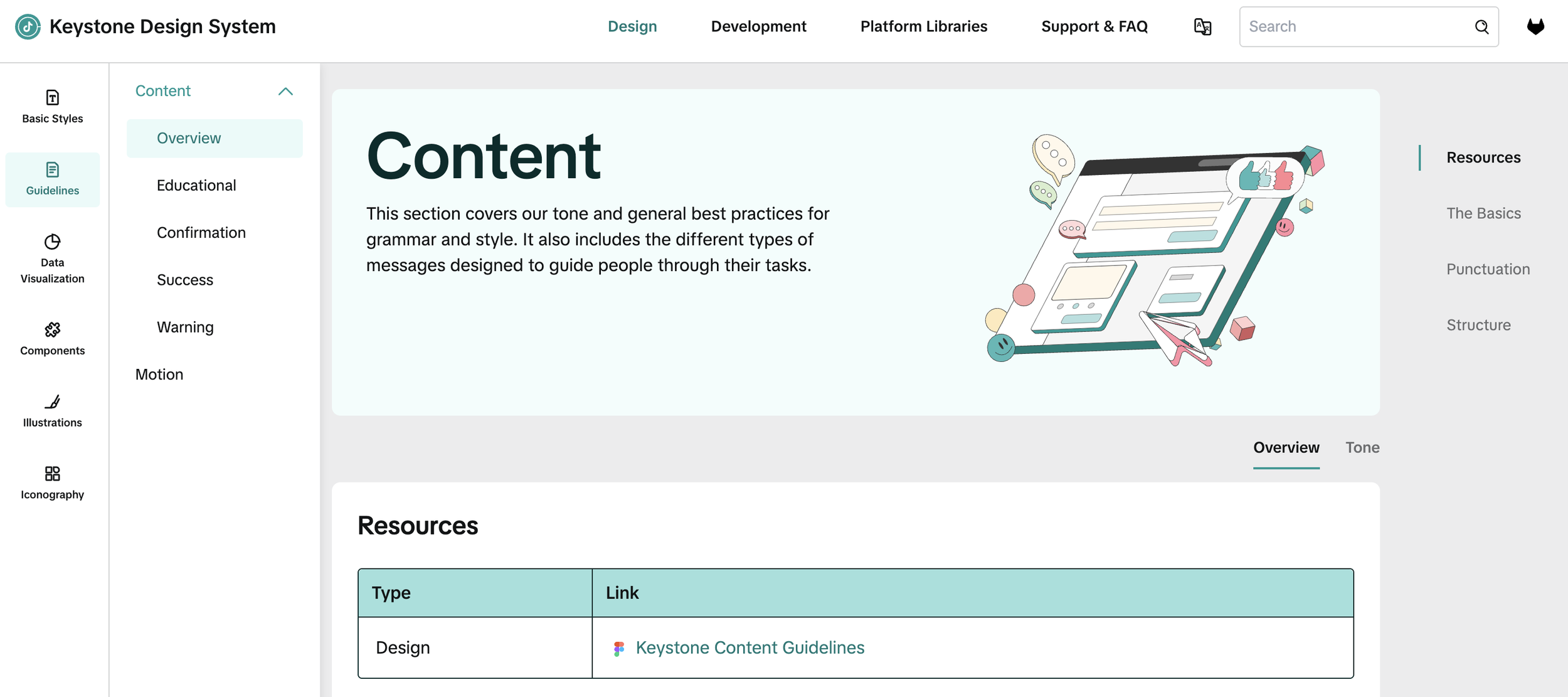The height and width of the screenshot is (697, 1568).
Task: Click inside the Search input field
Action: point(1355,26)
